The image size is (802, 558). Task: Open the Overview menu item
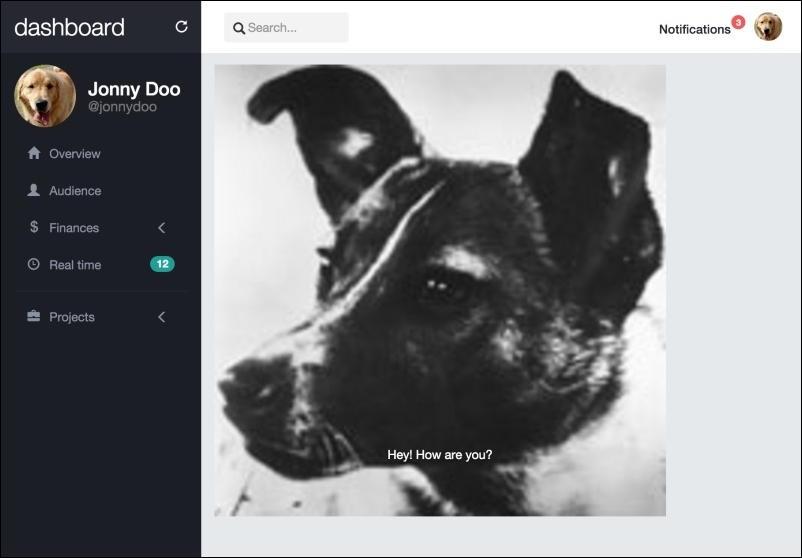[x=75, y=154]
